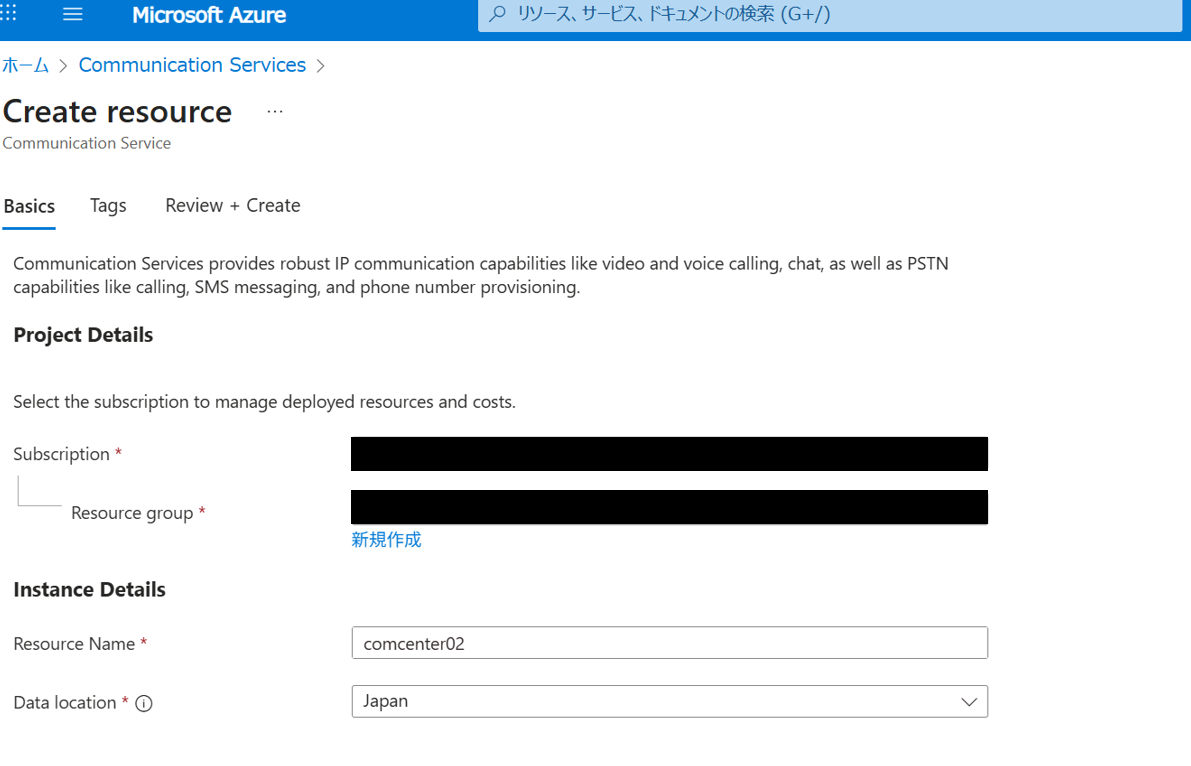Open the hamburger portal menu
Image resolution: width=1191 pixels, height=766 pixels.
pyautogui.click(x=72, y=14)
